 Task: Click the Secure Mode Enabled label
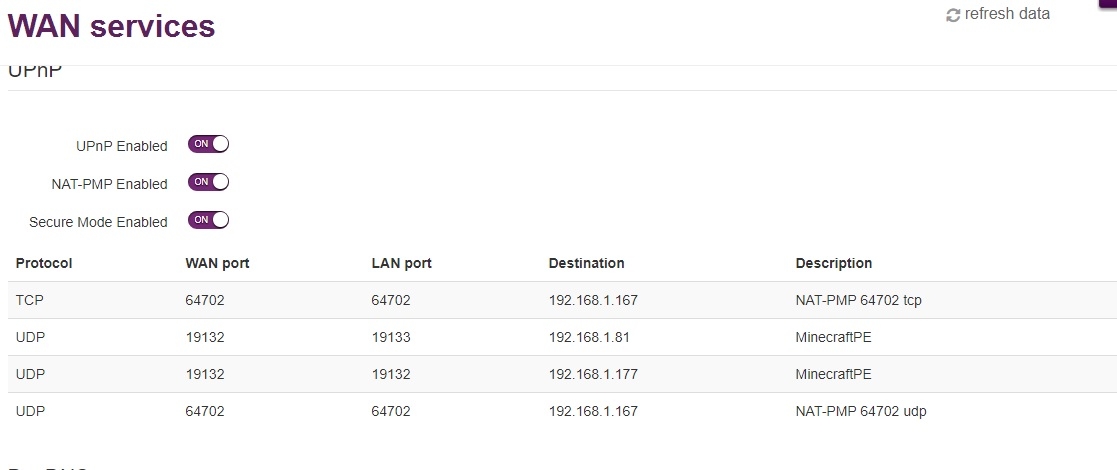(98, 222)
